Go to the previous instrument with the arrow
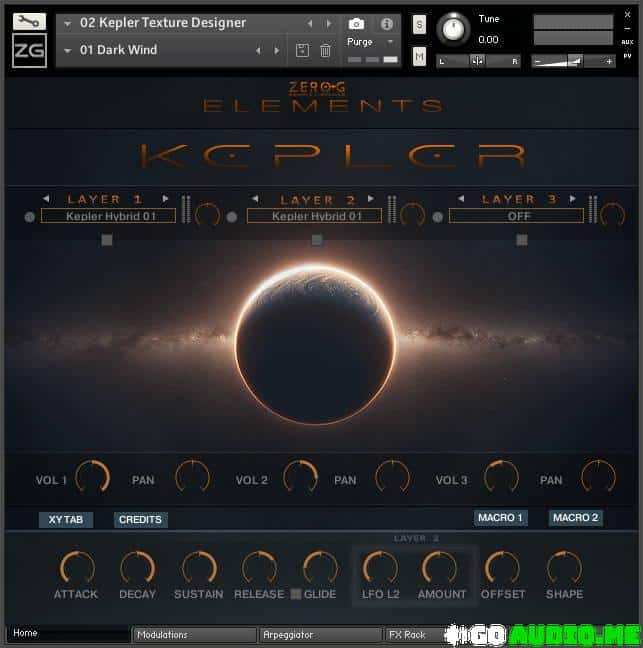The height and width of the screenshot is (648, 643). click(x=310, y=24)
